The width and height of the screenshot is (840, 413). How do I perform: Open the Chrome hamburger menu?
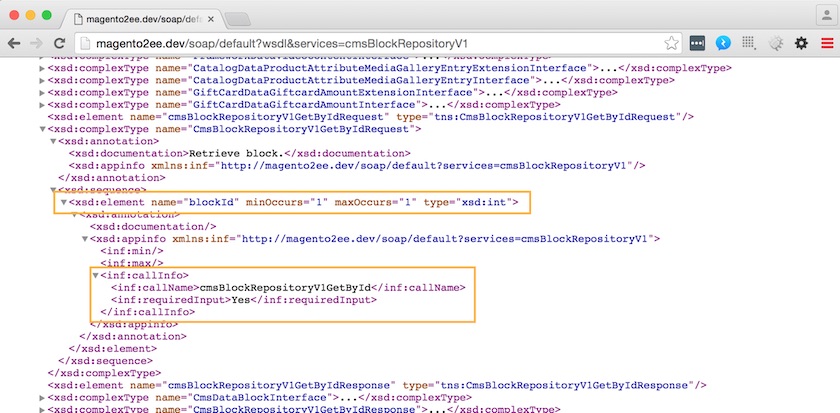826,43
